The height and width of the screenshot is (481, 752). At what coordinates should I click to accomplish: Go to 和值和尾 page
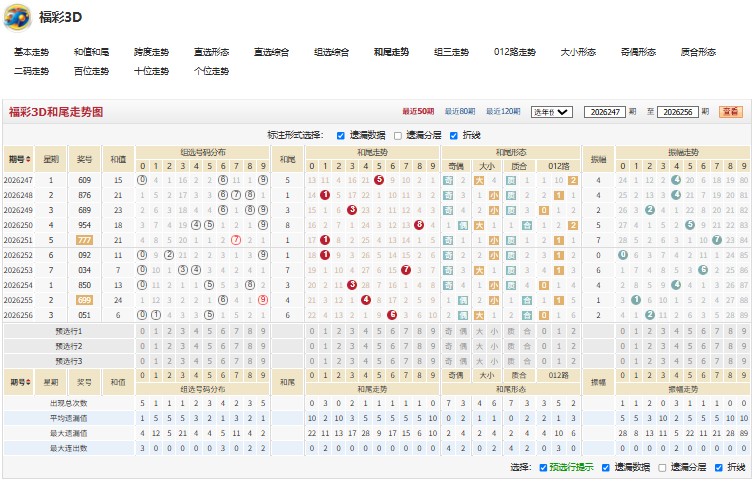92,52
